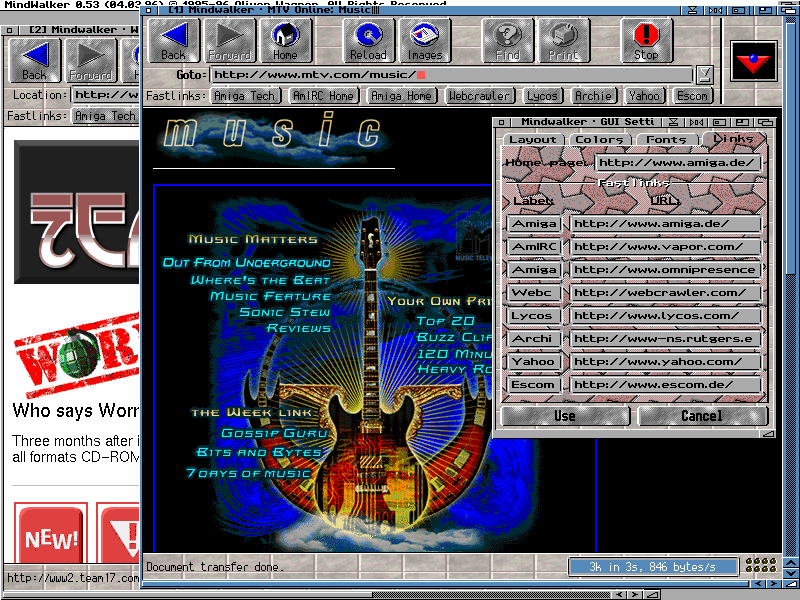Switch to the Layout settings tab

533,139
